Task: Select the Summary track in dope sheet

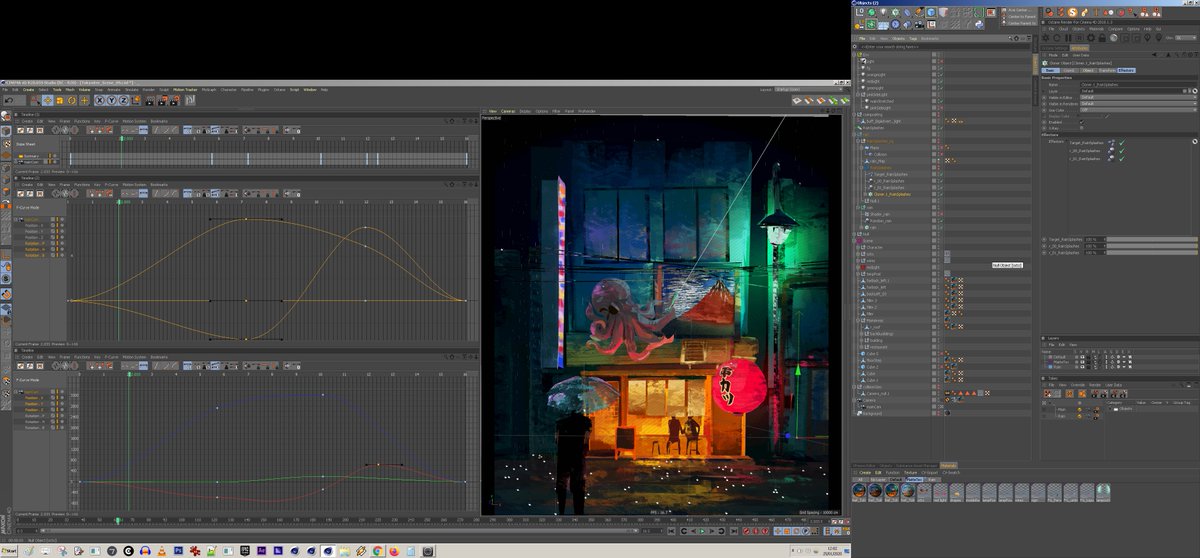Action: (31, 156)
